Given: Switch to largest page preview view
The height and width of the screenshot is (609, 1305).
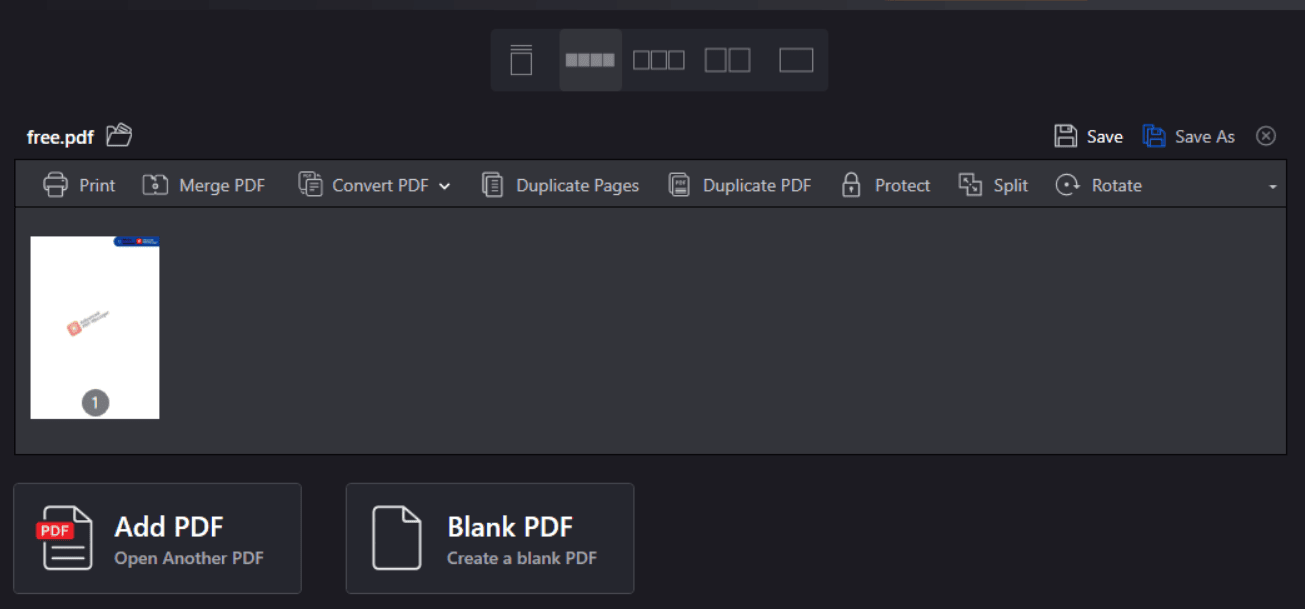Looking at the screenshot, I should 795,59.
